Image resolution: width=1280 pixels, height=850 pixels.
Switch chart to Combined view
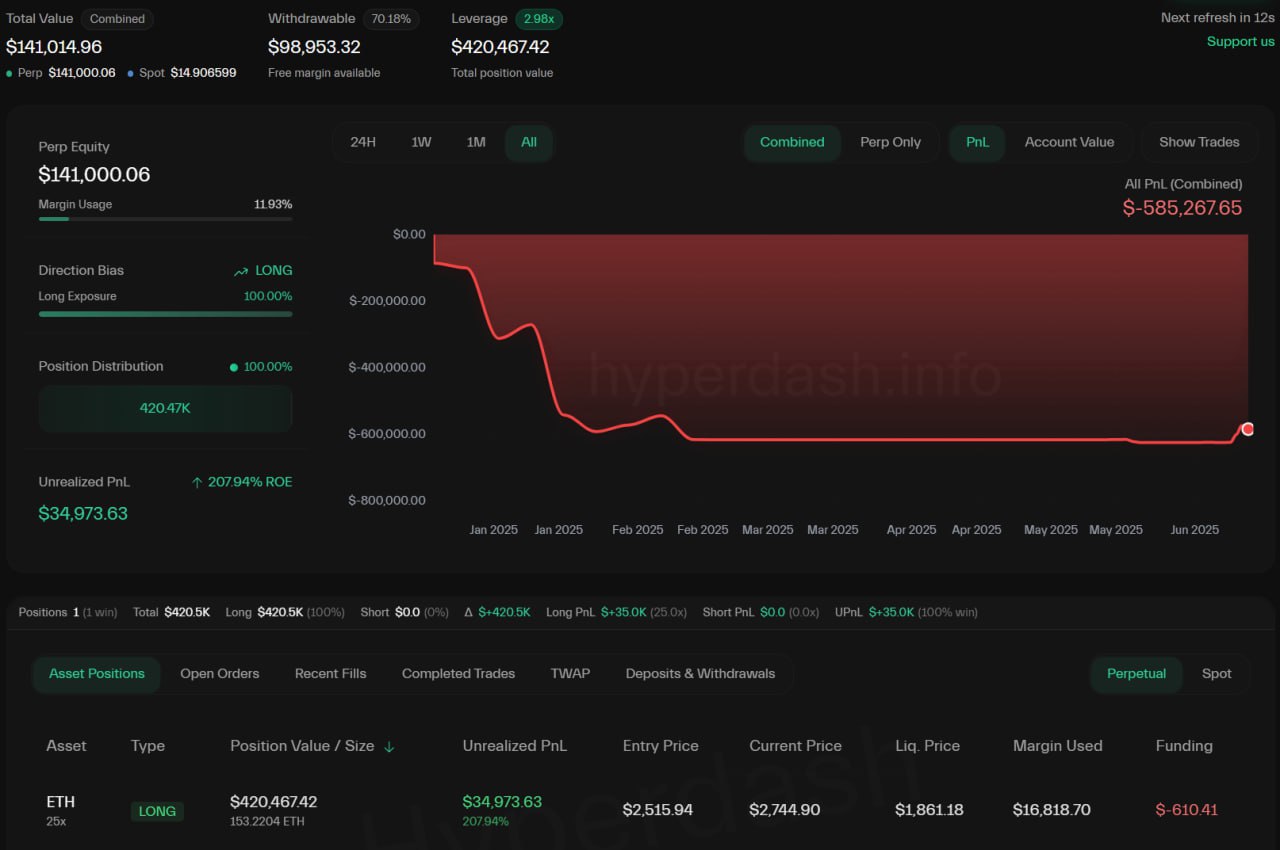pyautogui.click(x=792, y=142)
